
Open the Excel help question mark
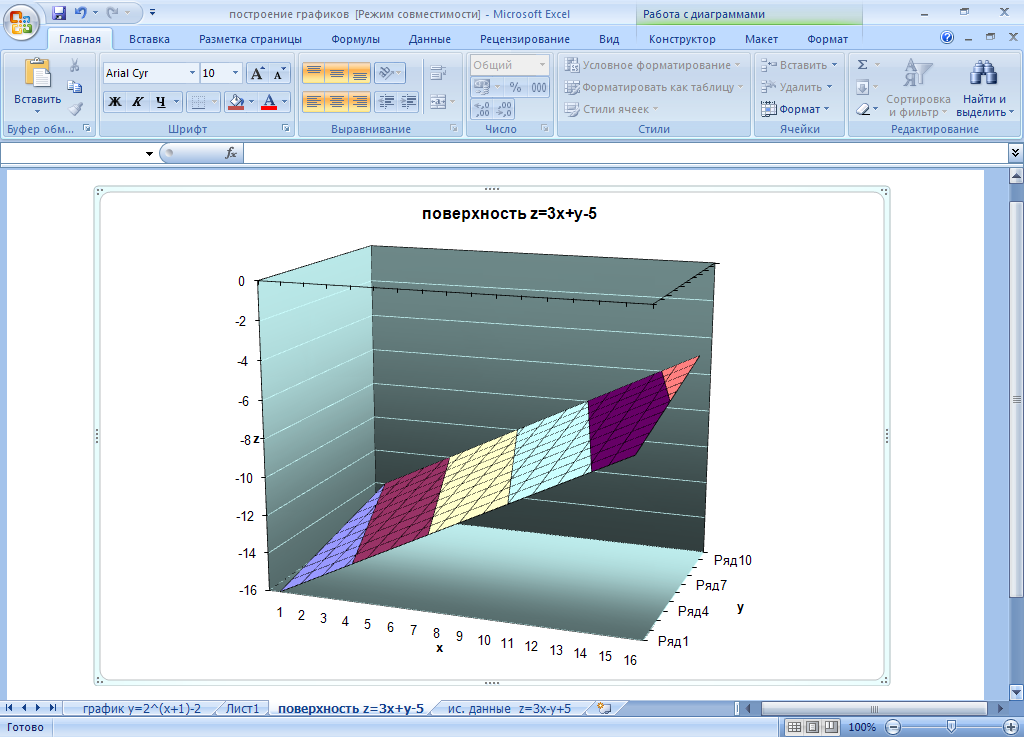[x=946, y=38]
